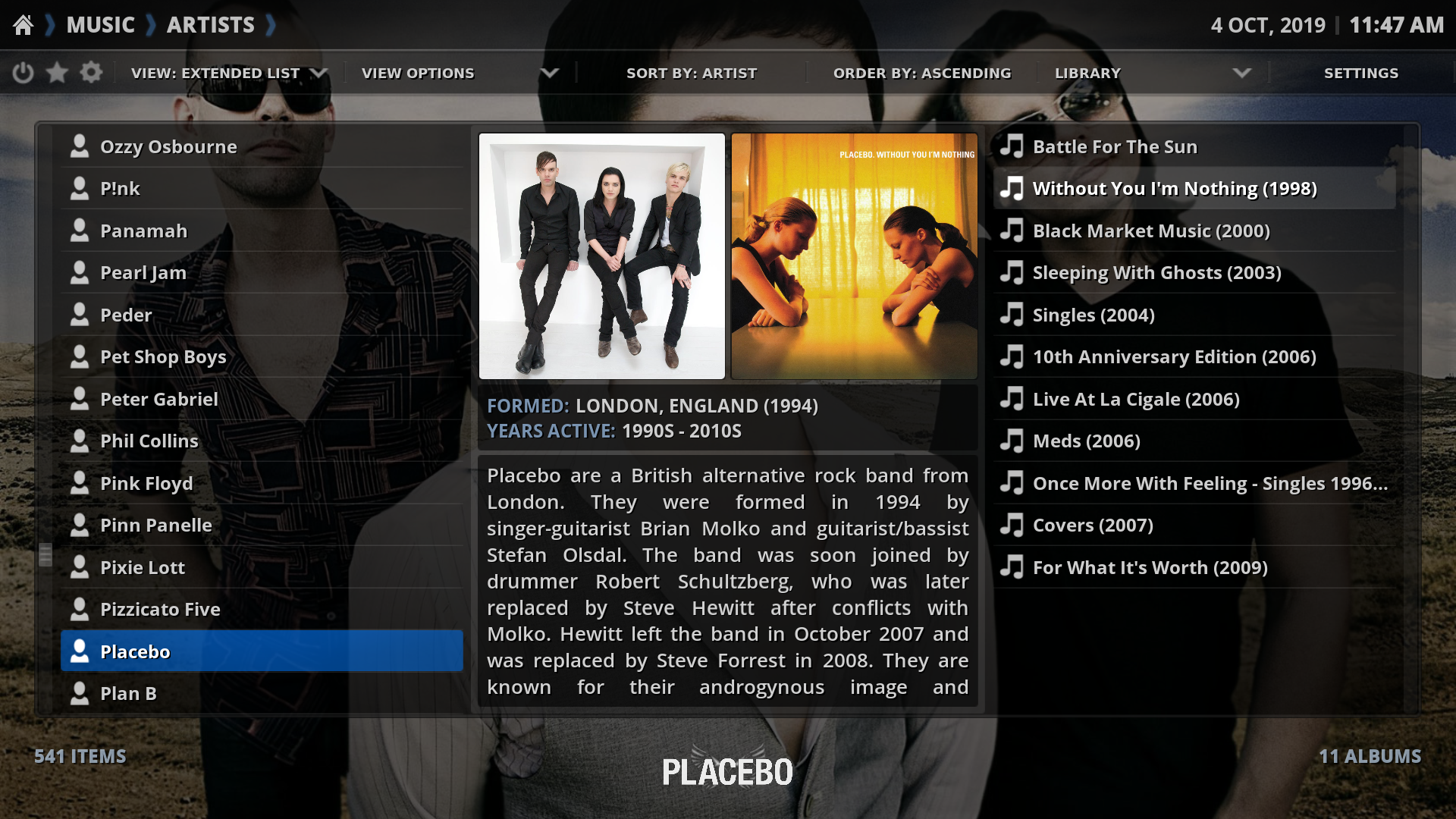Click the MUSIC breadcrumb navigation item

pyautogui.click(x=100, y=25)
